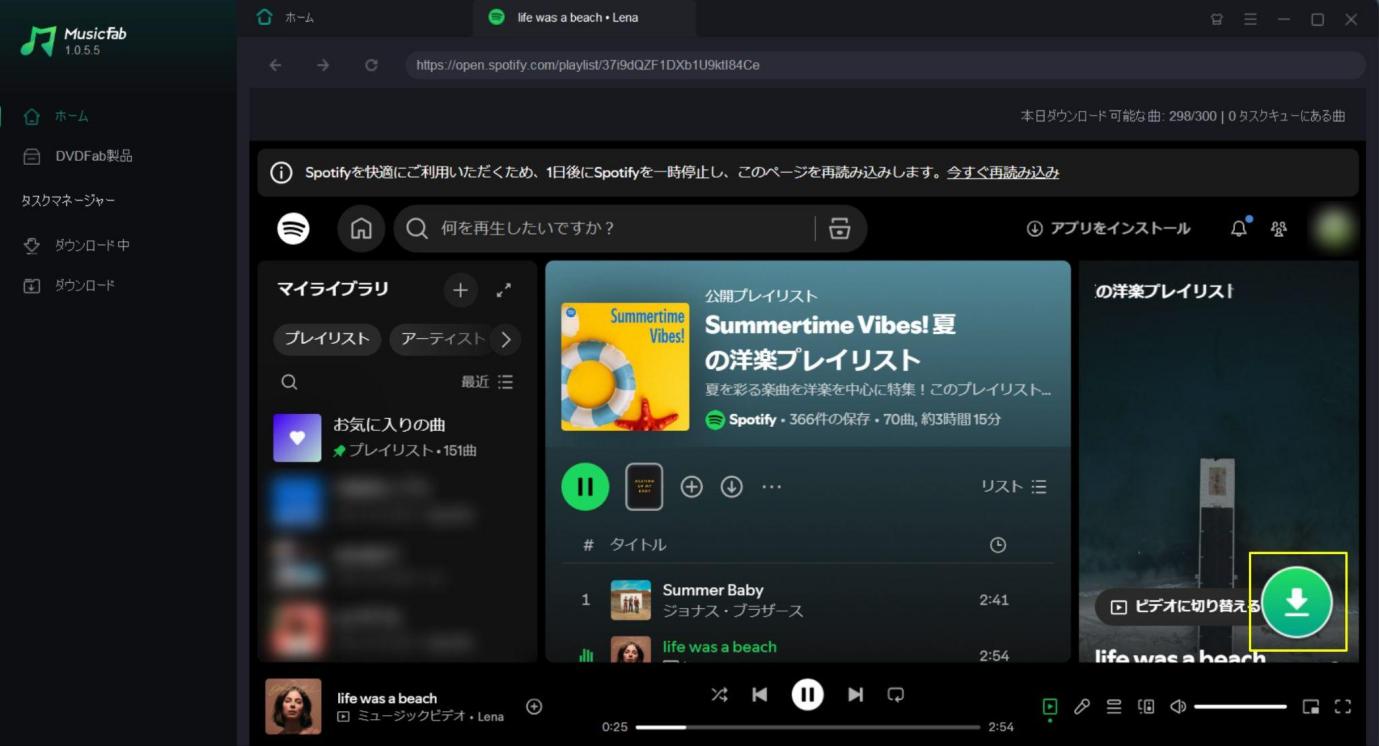Click アプリをインストール button
This screenshot has width=1379, height=746.
click(x=1108, y=228)
